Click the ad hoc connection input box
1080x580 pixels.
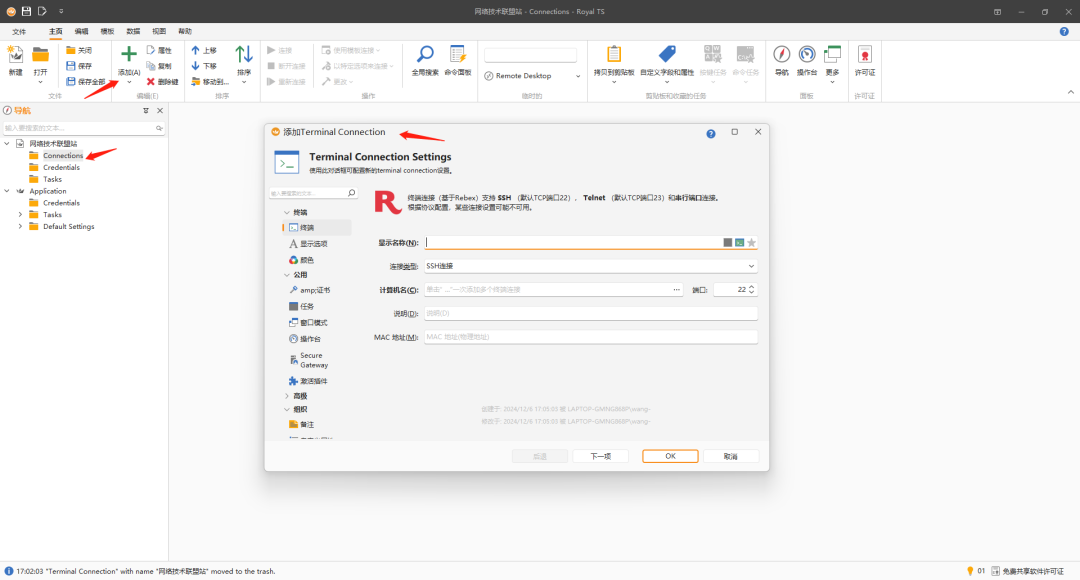(x=530, y=55)
